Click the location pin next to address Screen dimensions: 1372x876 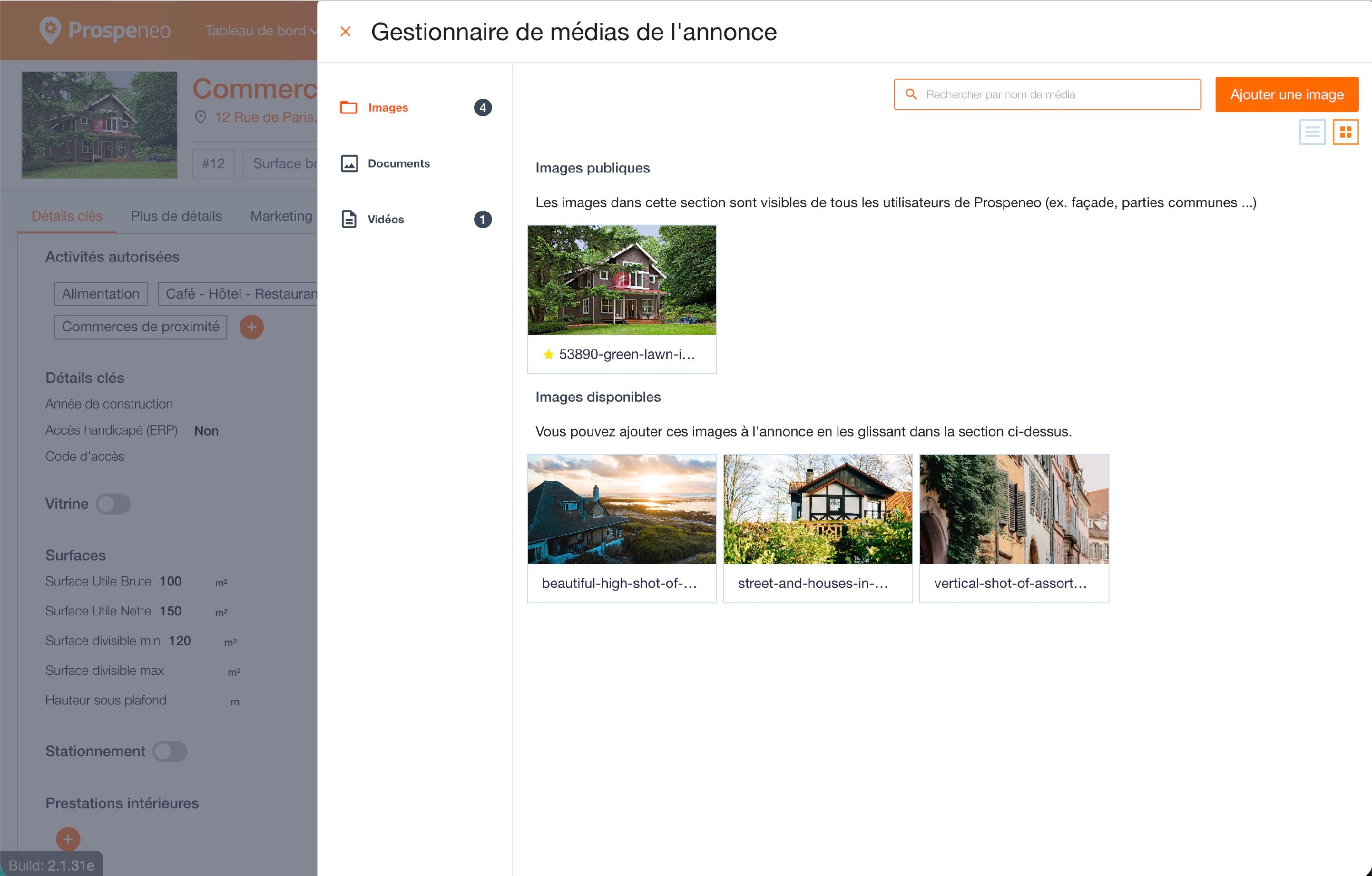(x=201, y=118)
